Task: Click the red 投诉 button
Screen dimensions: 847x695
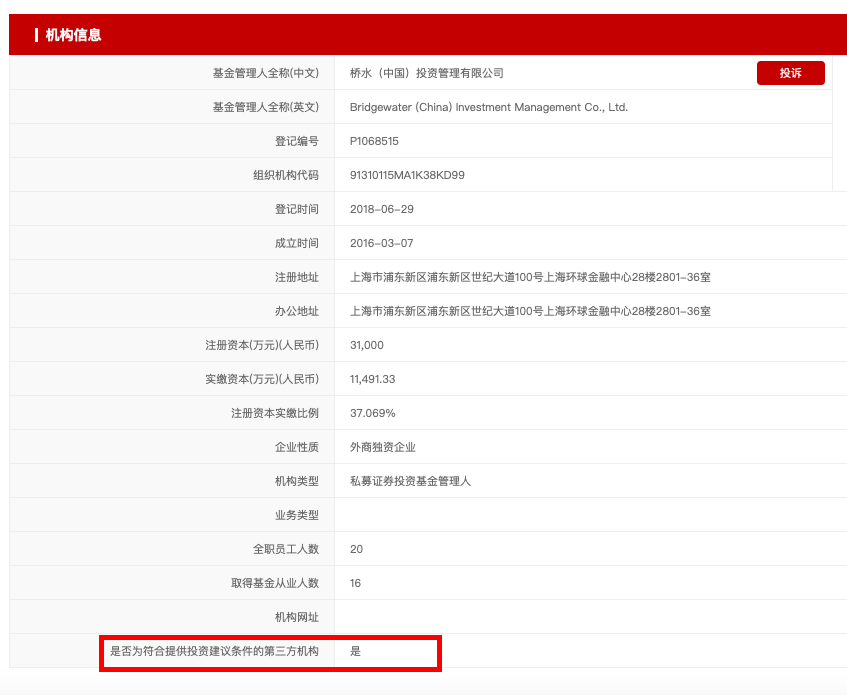Action: click(790, 73)
